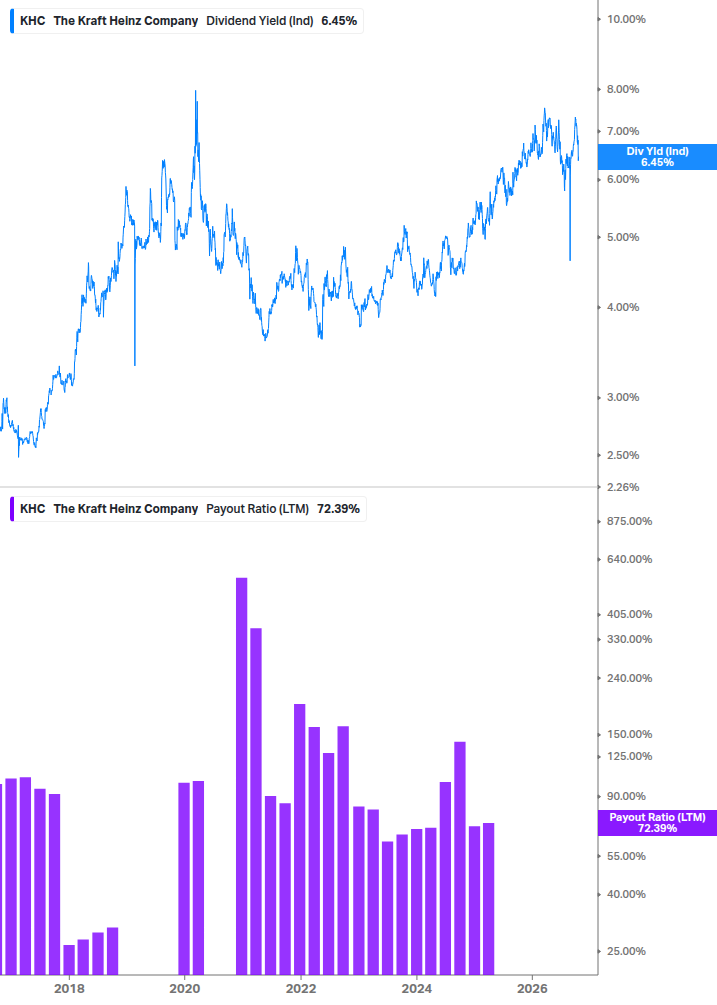Click the 25.00% payout ratio axis label

626,951
